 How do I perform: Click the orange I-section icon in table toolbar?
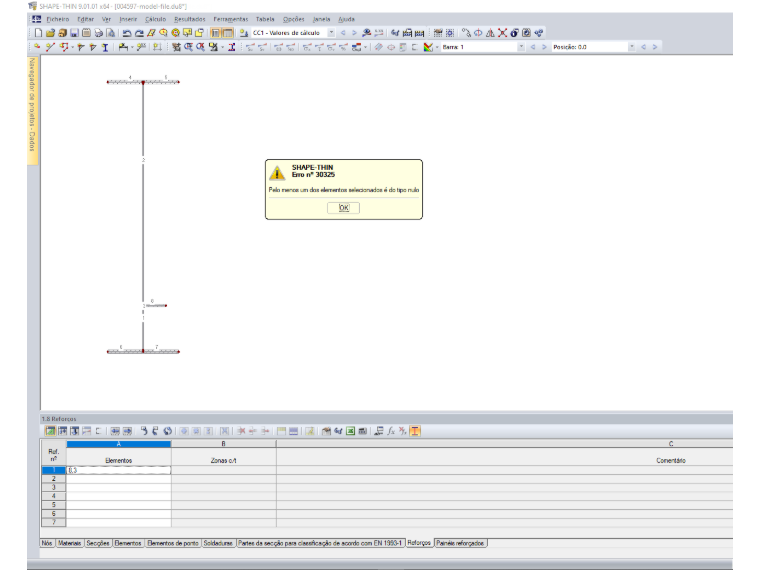tap(415, 431)
